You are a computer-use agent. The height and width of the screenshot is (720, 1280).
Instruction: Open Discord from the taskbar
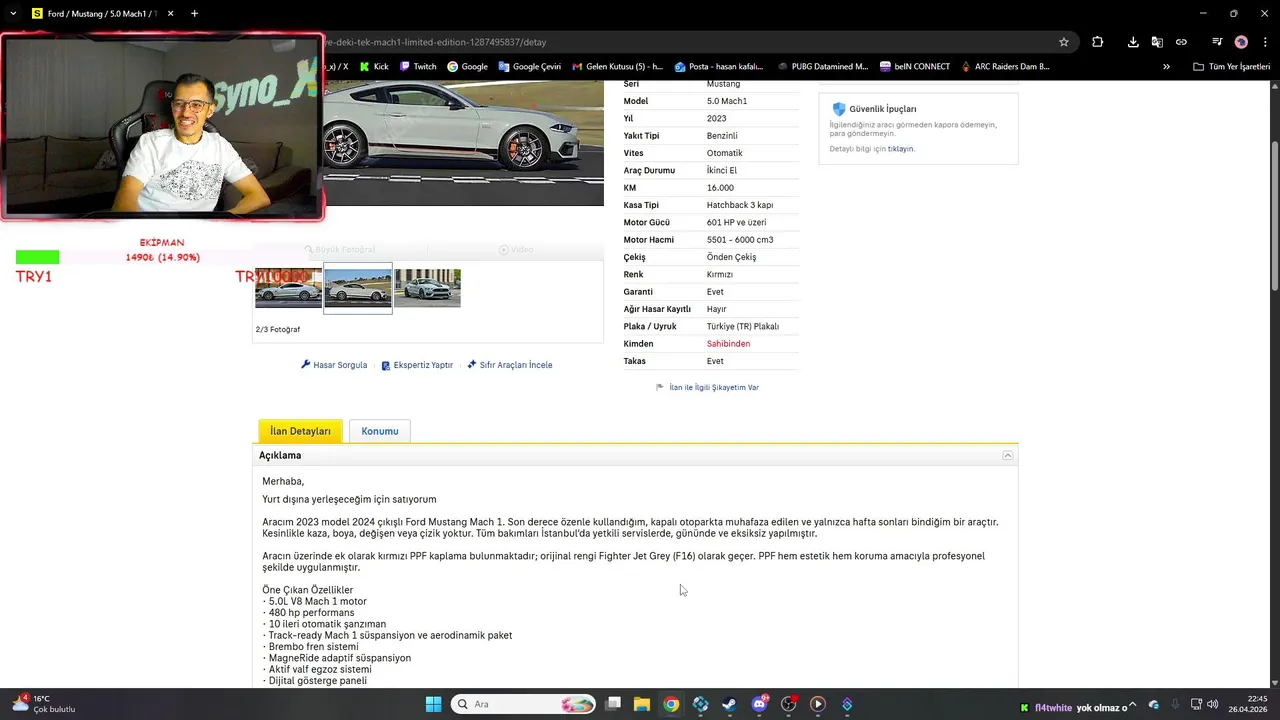(759, 704)
